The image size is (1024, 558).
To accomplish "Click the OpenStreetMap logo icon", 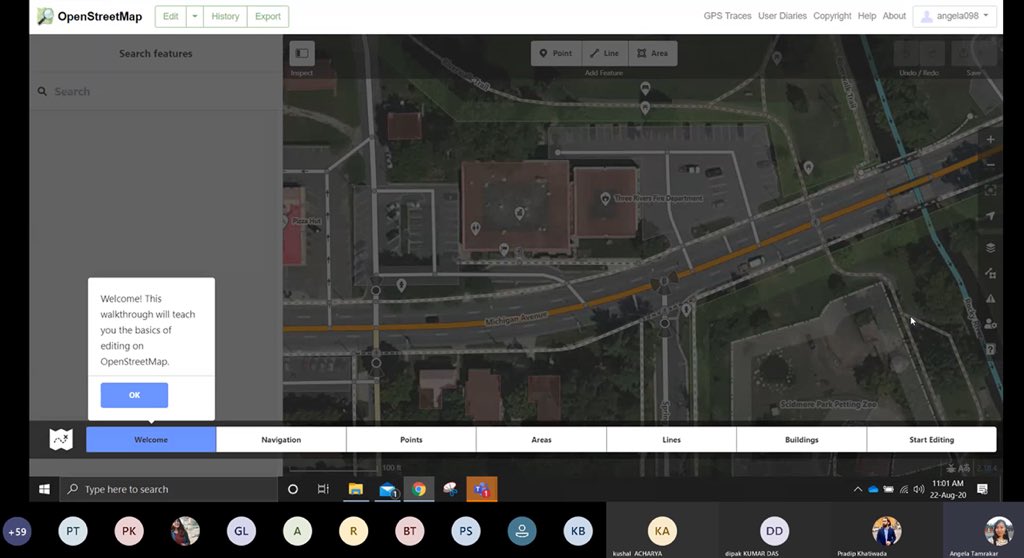I will click(45, 16).
